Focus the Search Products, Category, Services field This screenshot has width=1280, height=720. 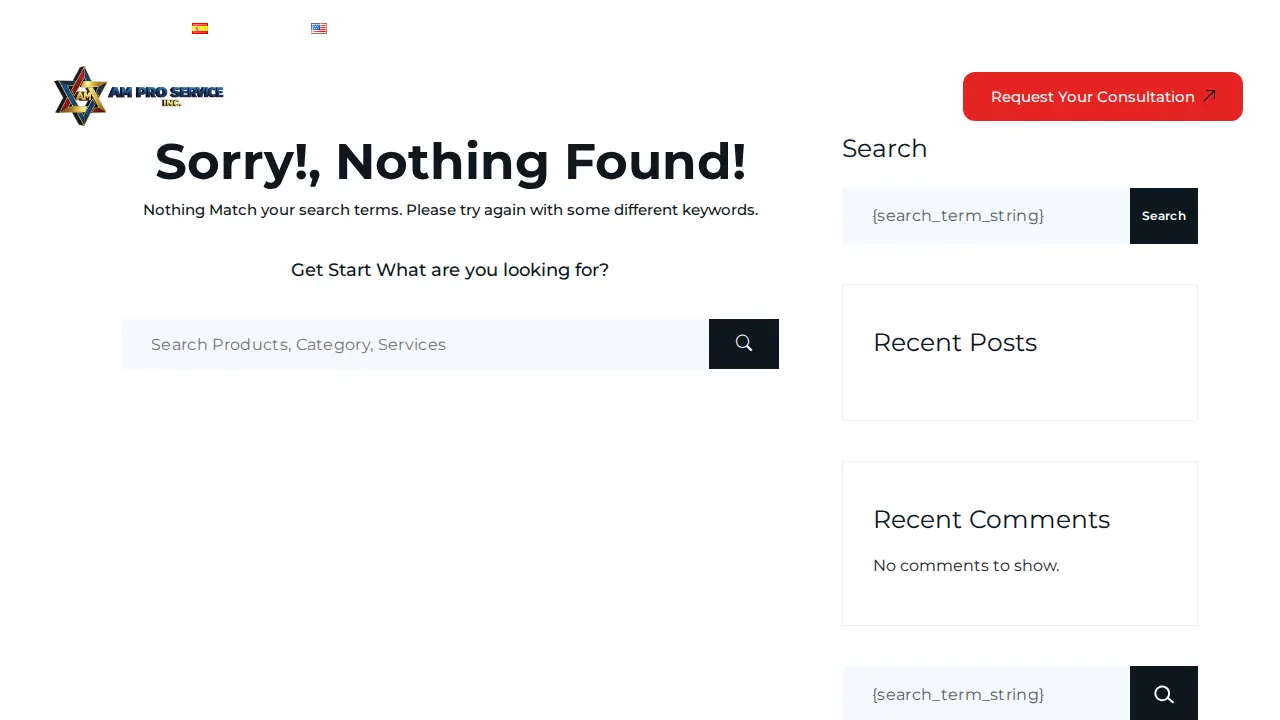[415, 344]
